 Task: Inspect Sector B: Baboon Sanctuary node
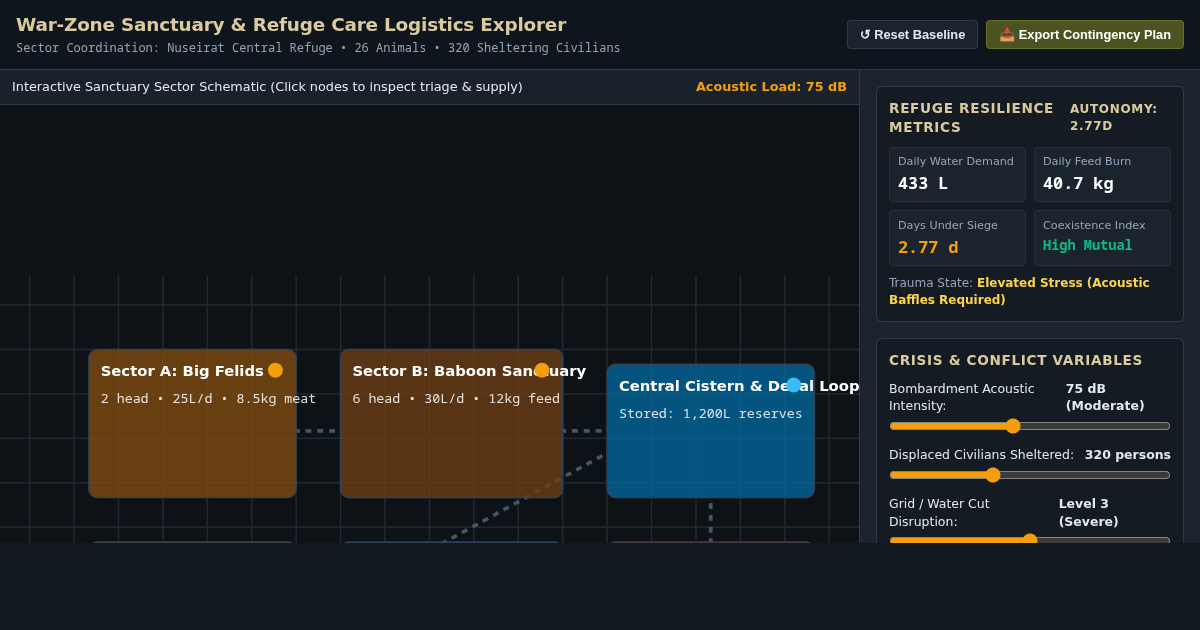tap(451, 424)
